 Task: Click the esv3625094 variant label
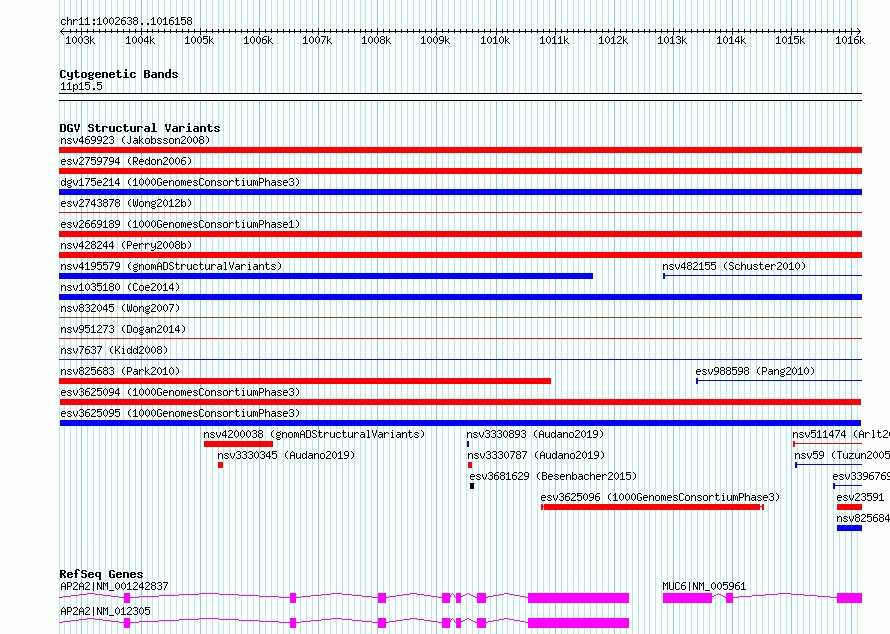click(x=180, y=392)
